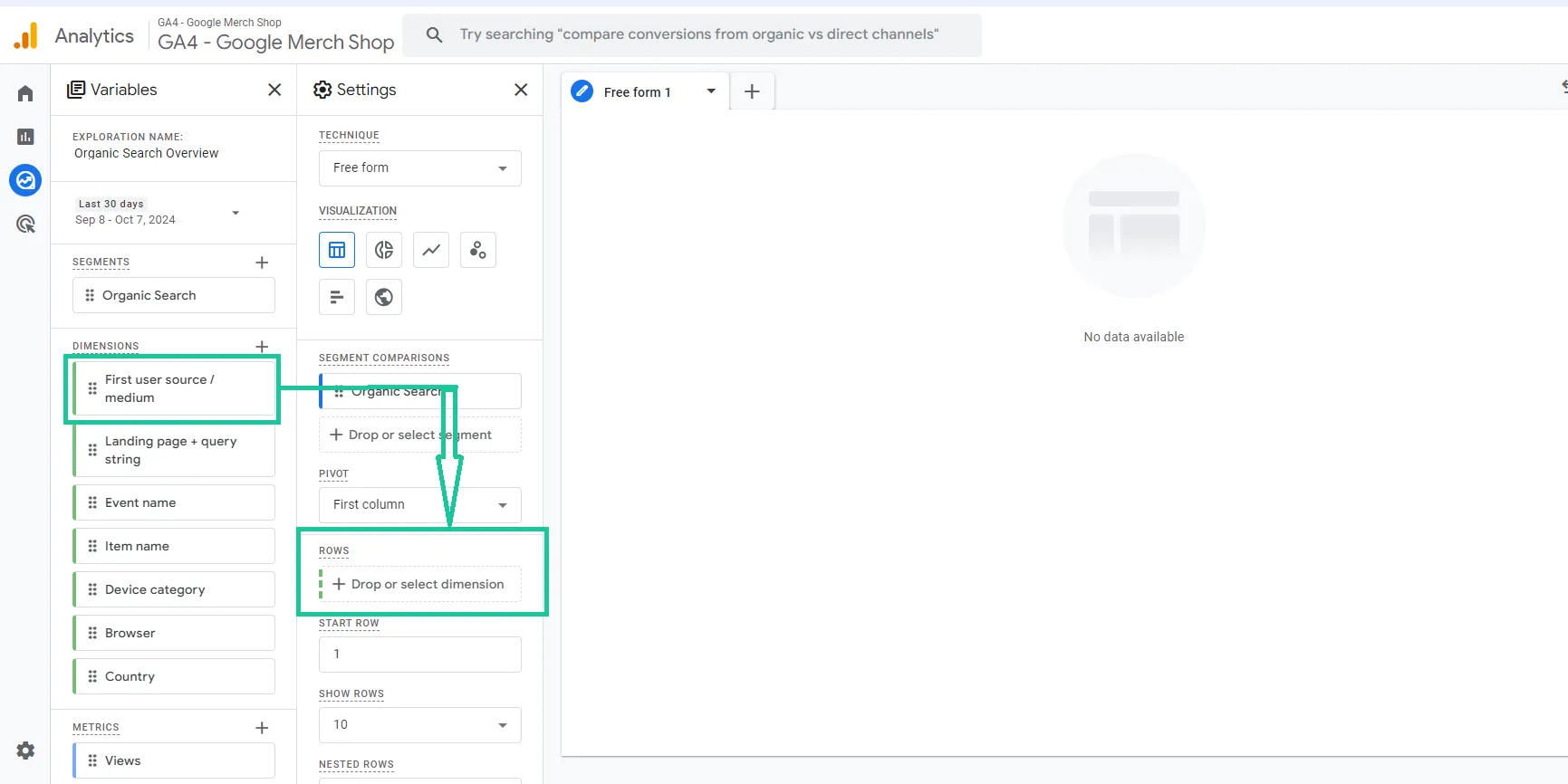Open the Admin gear icon

tap(25, 750)
